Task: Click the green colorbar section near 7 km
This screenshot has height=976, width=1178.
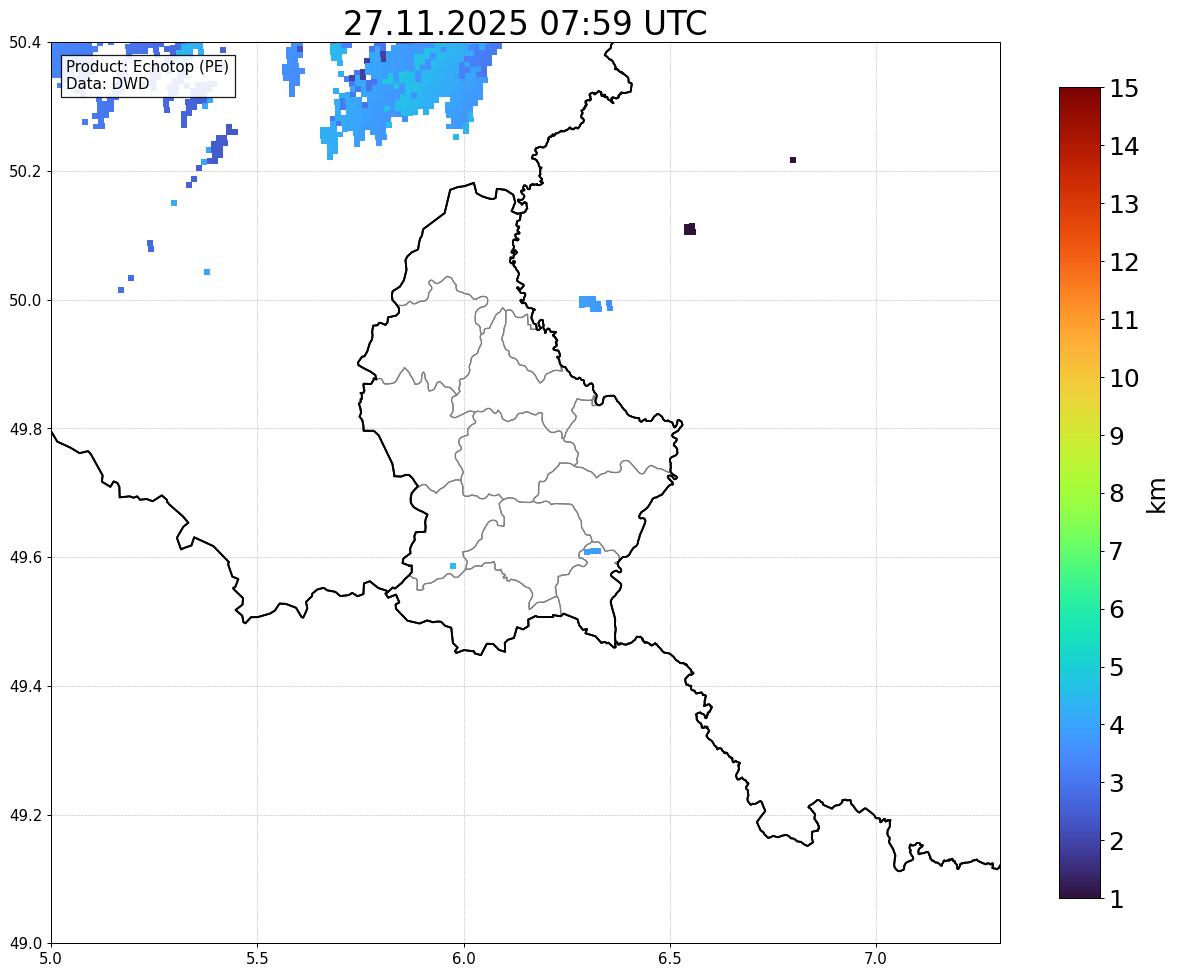Action: coord(1080,551)
